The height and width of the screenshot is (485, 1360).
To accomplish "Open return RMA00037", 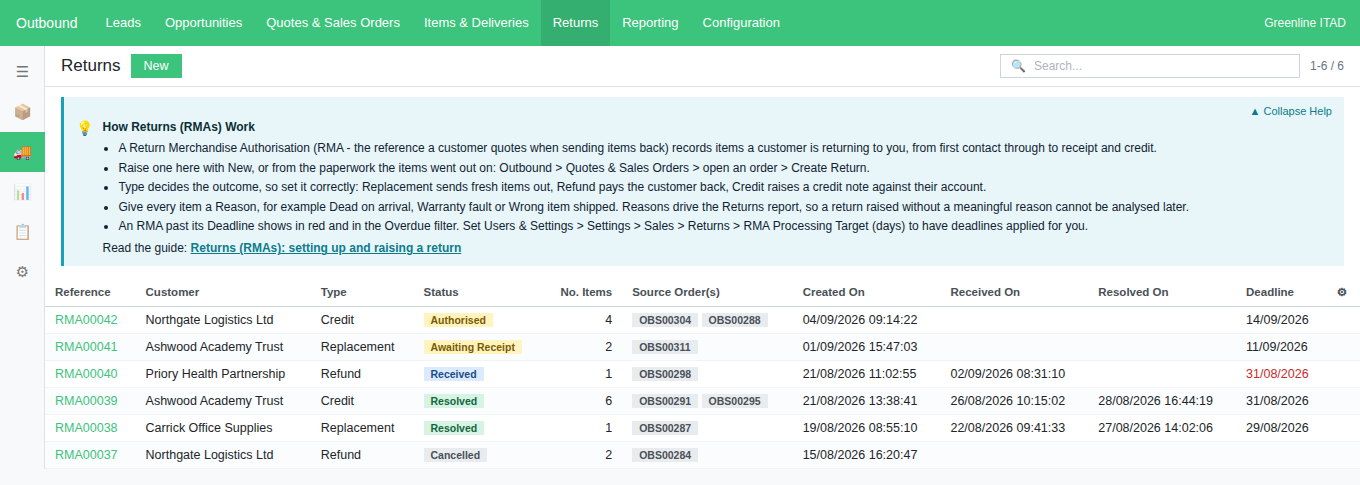I will 86,455.
